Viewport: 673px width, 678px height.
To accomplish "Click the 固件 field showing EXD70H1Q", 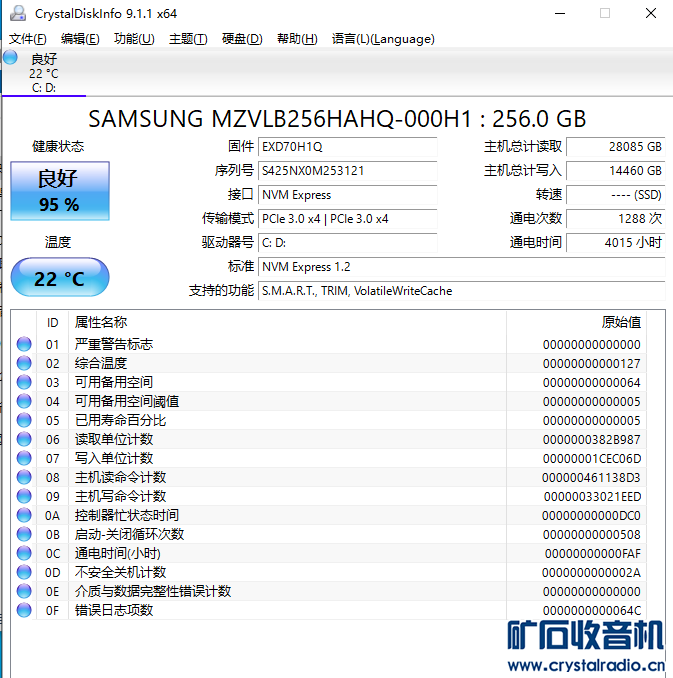I will [347, 147].
